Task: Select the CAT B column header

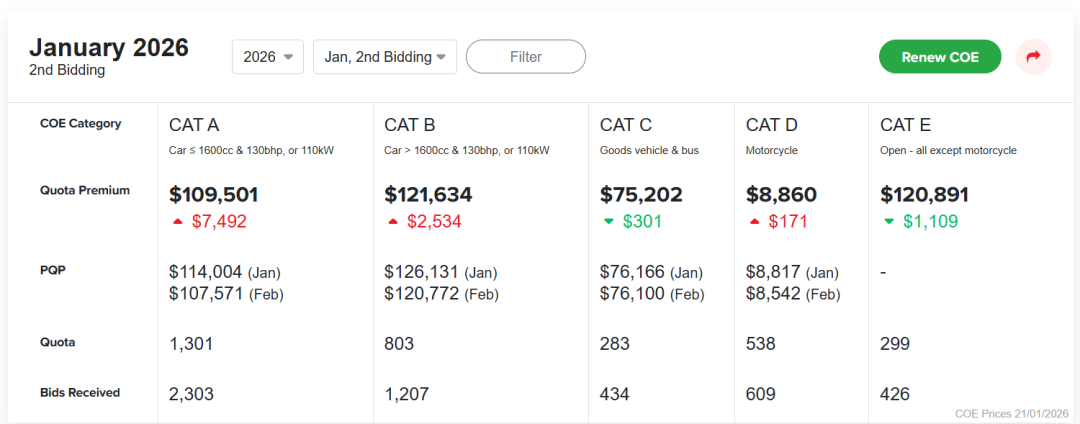Action: point(409,125)
